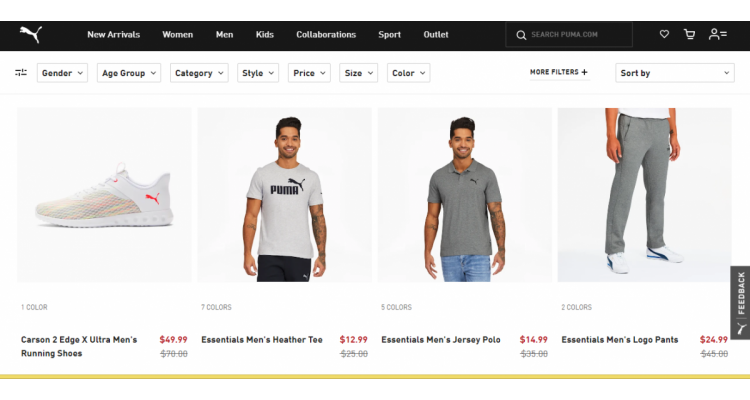Image resolution: width=750 pixels, height=400 pixels.
Task: Expand the Color filter dropdown
Action: pos(408,73)
